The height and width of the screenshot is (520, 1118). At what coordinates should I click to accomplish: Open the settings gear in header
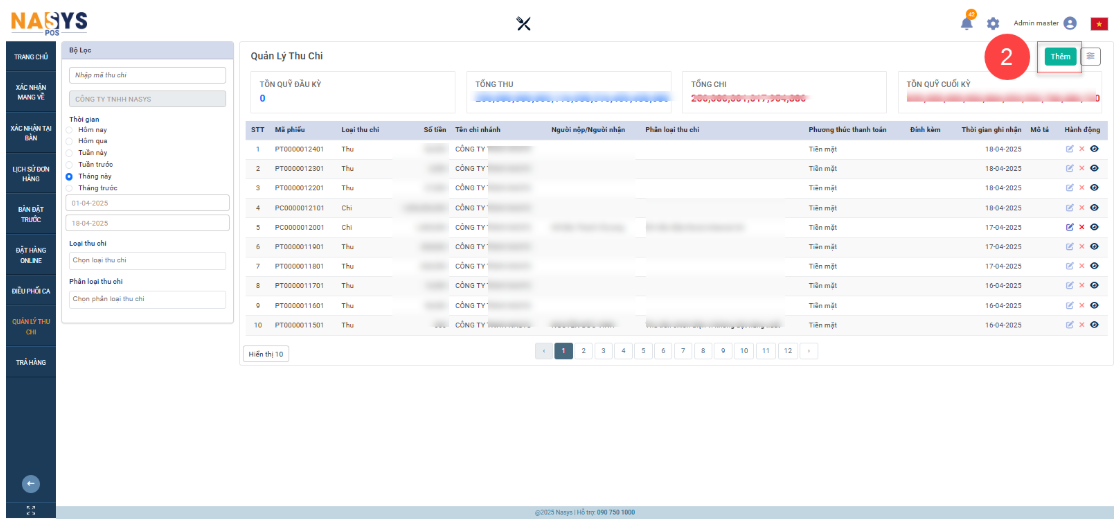coord(993,24)
